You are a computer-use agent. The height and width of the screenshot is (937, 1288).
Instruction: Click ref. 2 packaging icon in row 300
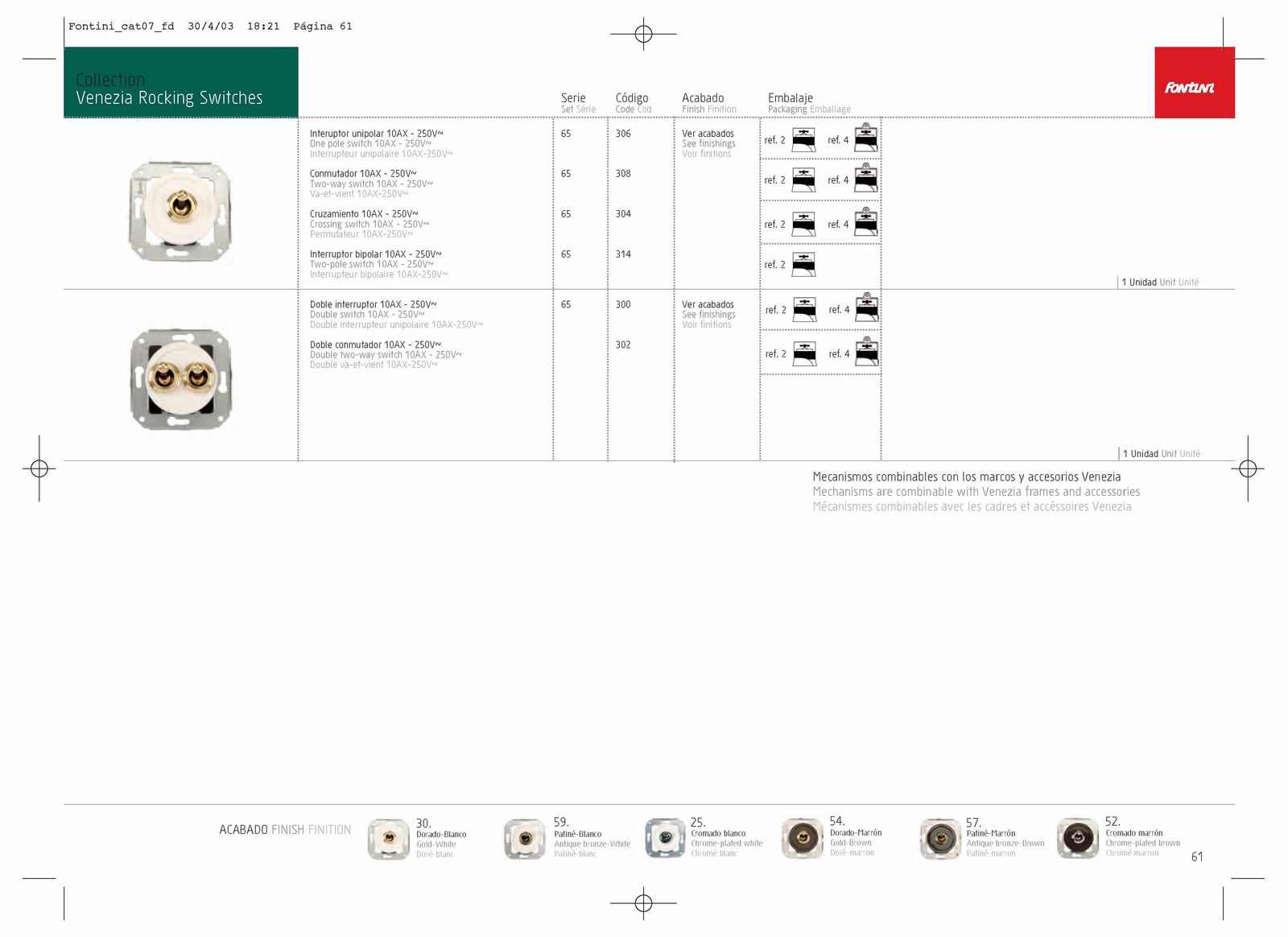point(804,309)
